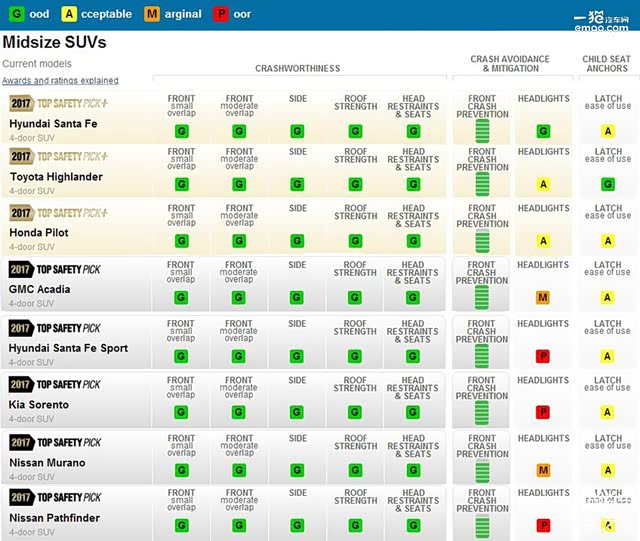Select Honda Pilot LATCH Acceptable rating icon
This screenshot has height=541, width=640.
(608, 241)
